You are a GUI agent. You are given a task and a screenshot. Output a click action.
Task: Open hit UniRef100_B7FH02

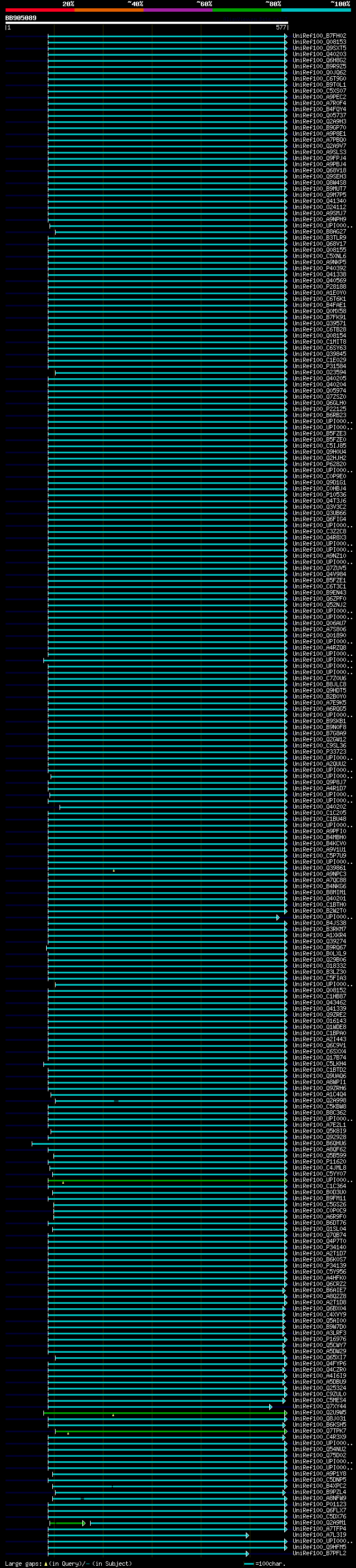pos(319,36)
